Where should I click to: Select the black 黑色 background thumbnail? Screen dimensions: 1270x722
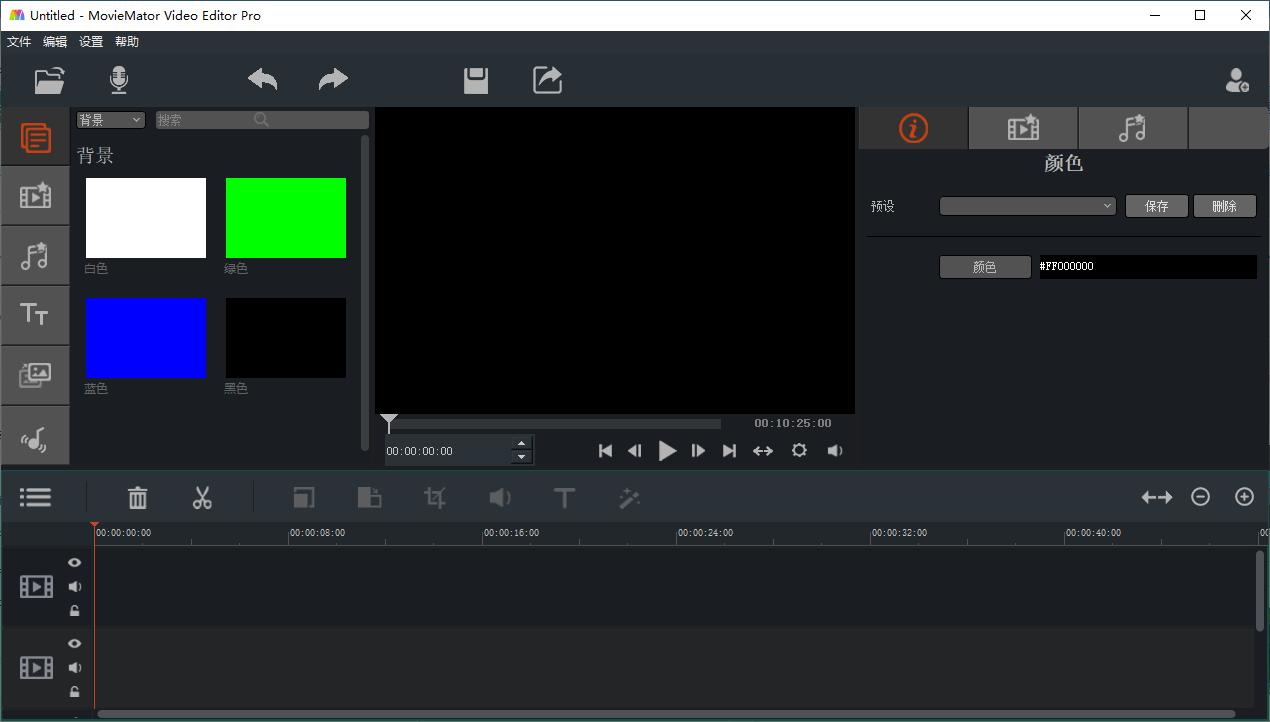pos(286,338)
